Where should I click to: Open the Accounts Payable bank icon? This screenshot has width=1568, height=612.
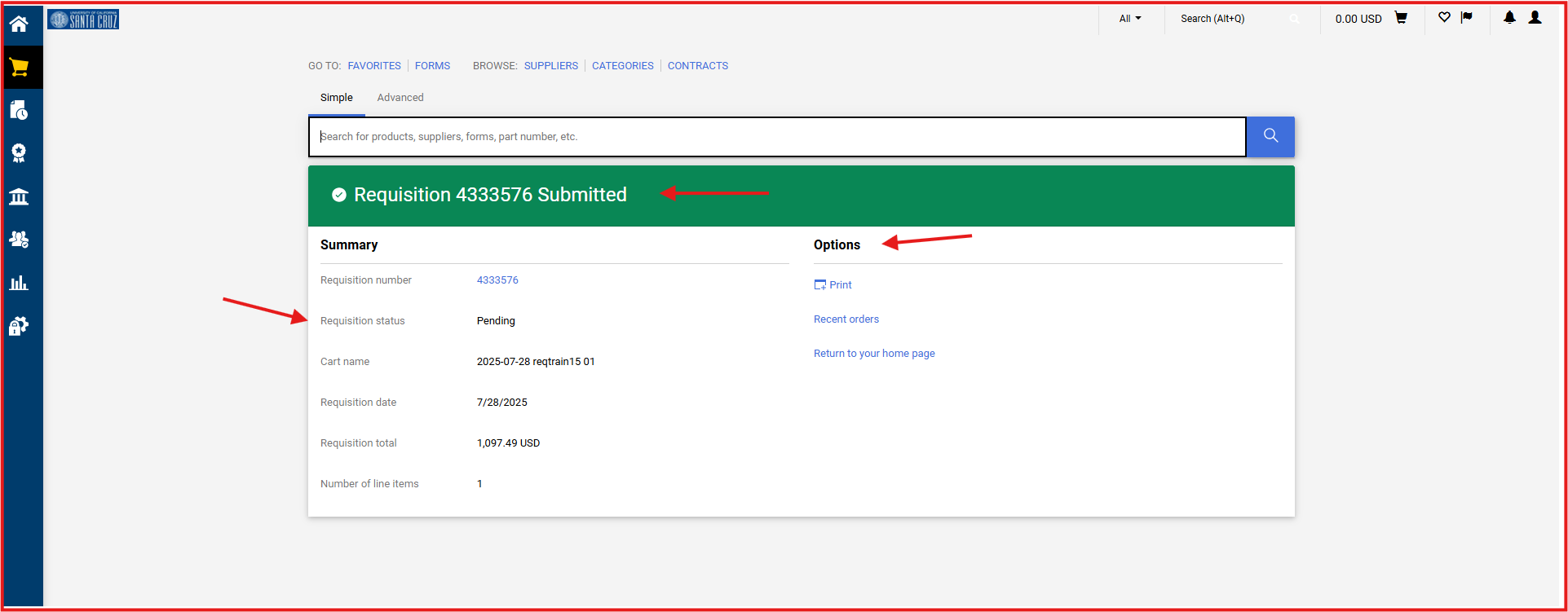(x=19, y=196)
